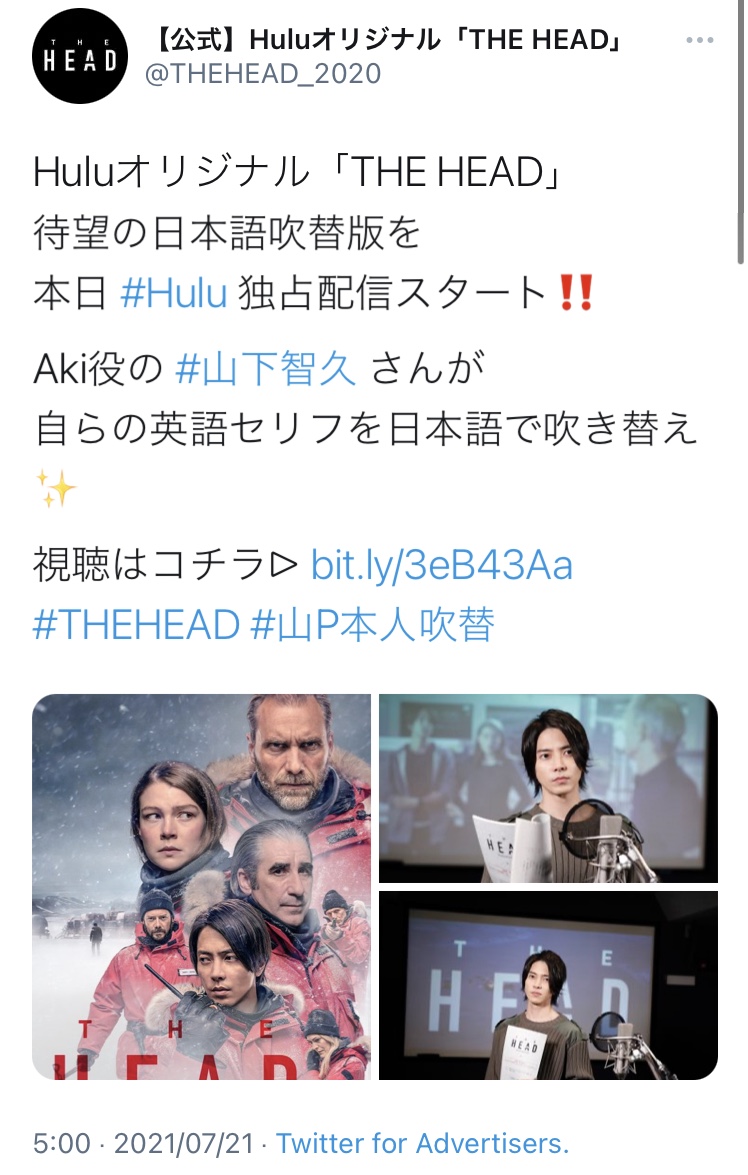Open the bit.ly/3eB43Aa link
Screen dimensions: 748x1175
click(441, 565)
